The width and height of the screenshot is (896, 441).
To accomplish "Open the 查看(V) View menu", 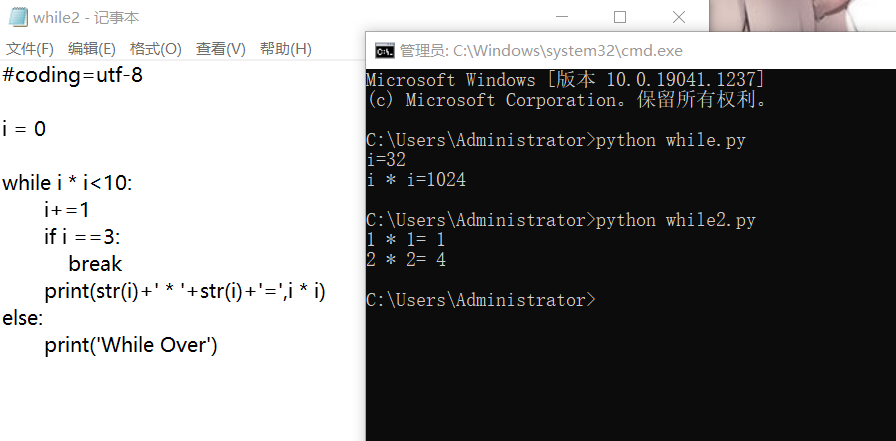I will 220,49.
